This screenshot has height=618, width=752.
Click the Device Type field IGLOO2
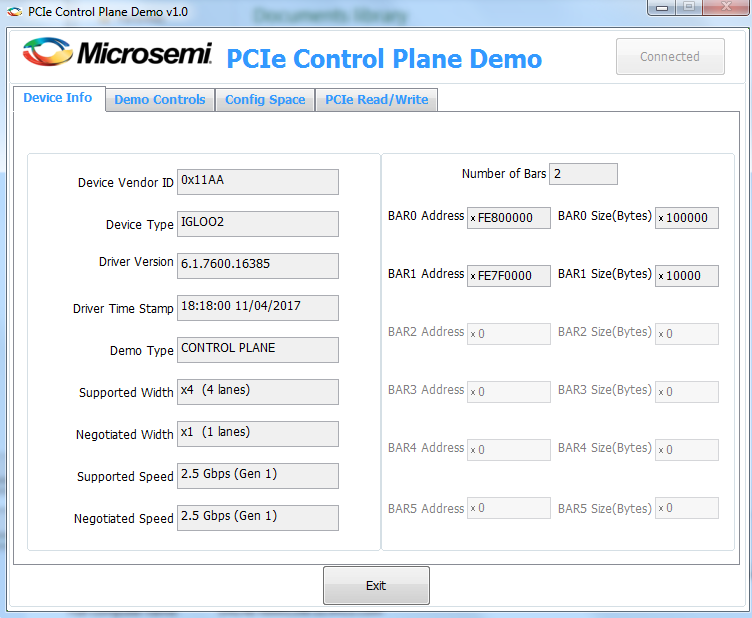[x=258, y=224]
